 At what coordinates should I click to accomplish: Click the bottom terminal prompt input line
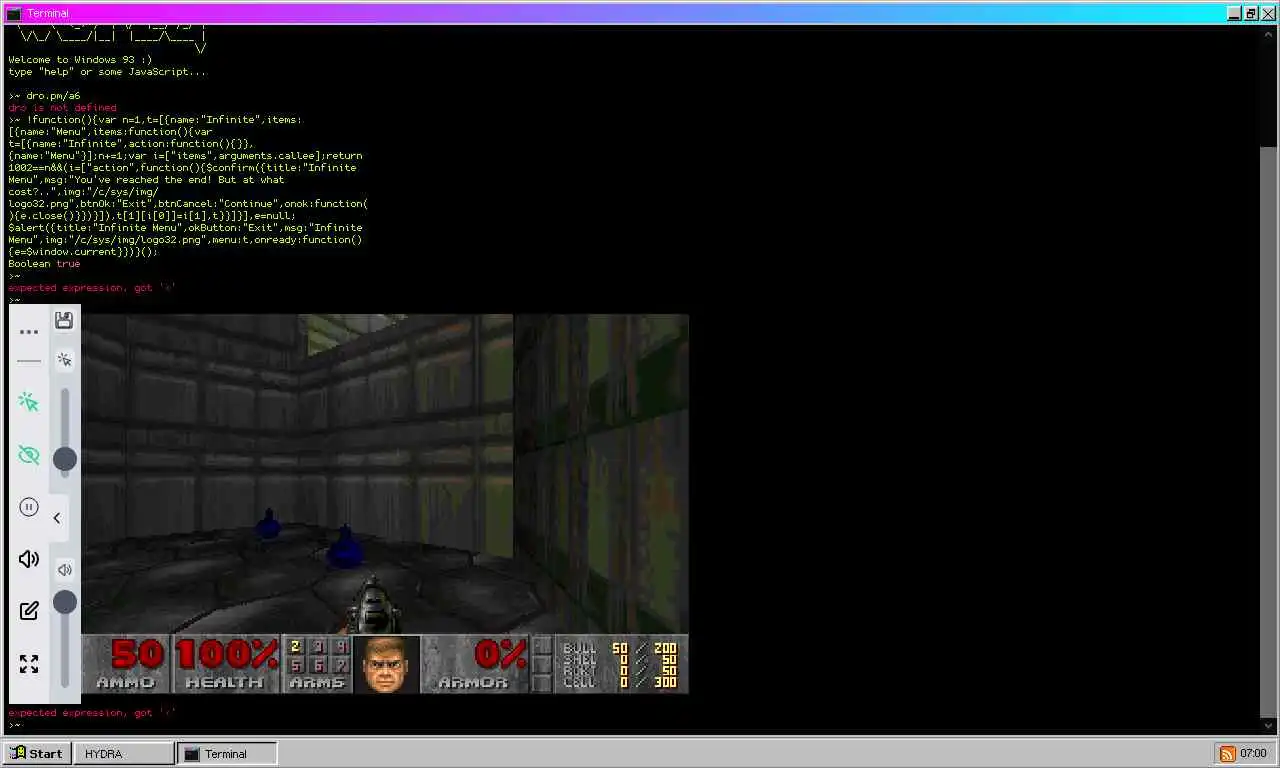[634, 725]
